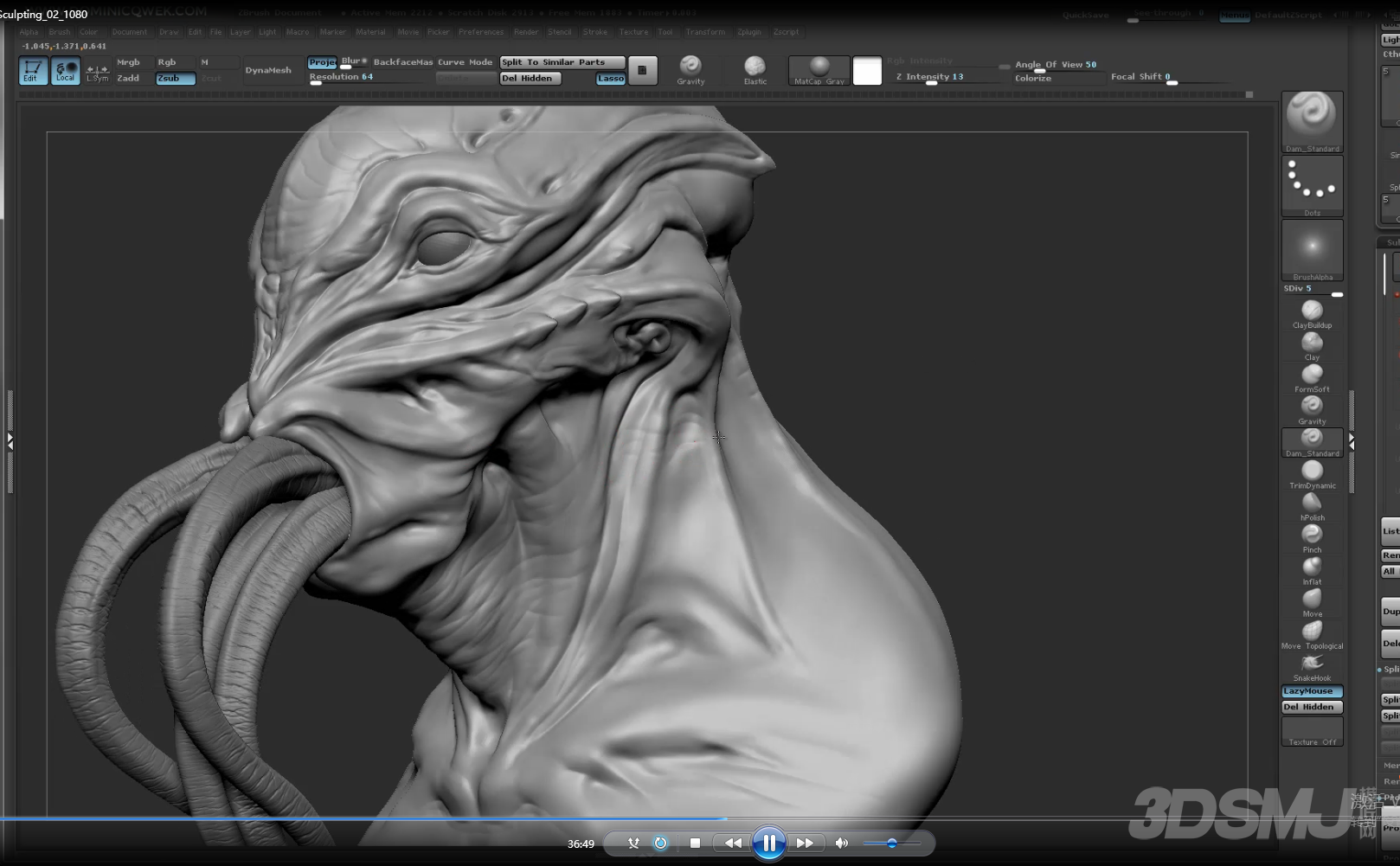Select the small Dam_Standard brush in the brush list
Screen dimensions: 1400x866
pyautogui.click(x=1312, y=442)
